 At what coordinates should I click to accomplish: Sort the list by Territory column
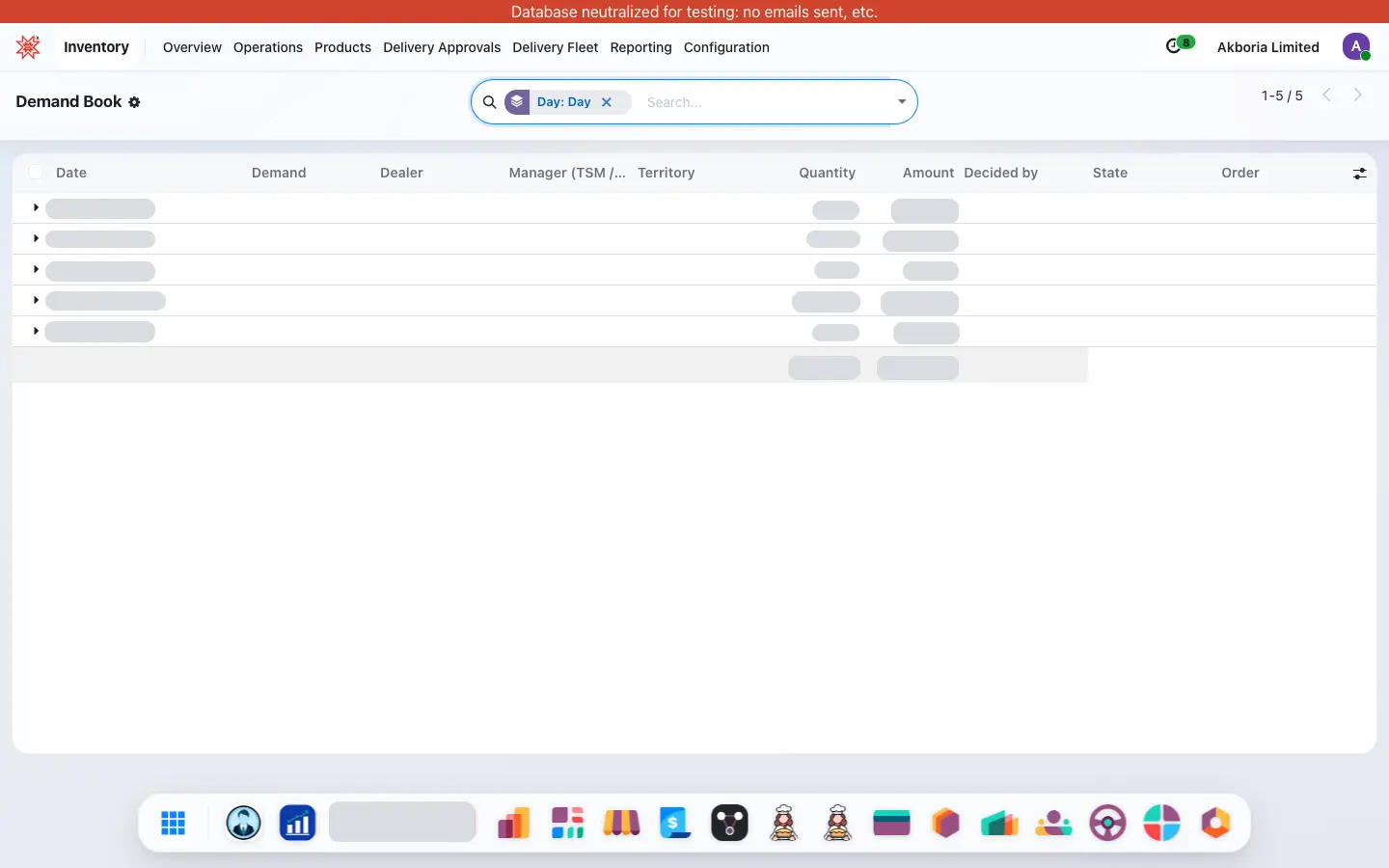click(667, 173)
